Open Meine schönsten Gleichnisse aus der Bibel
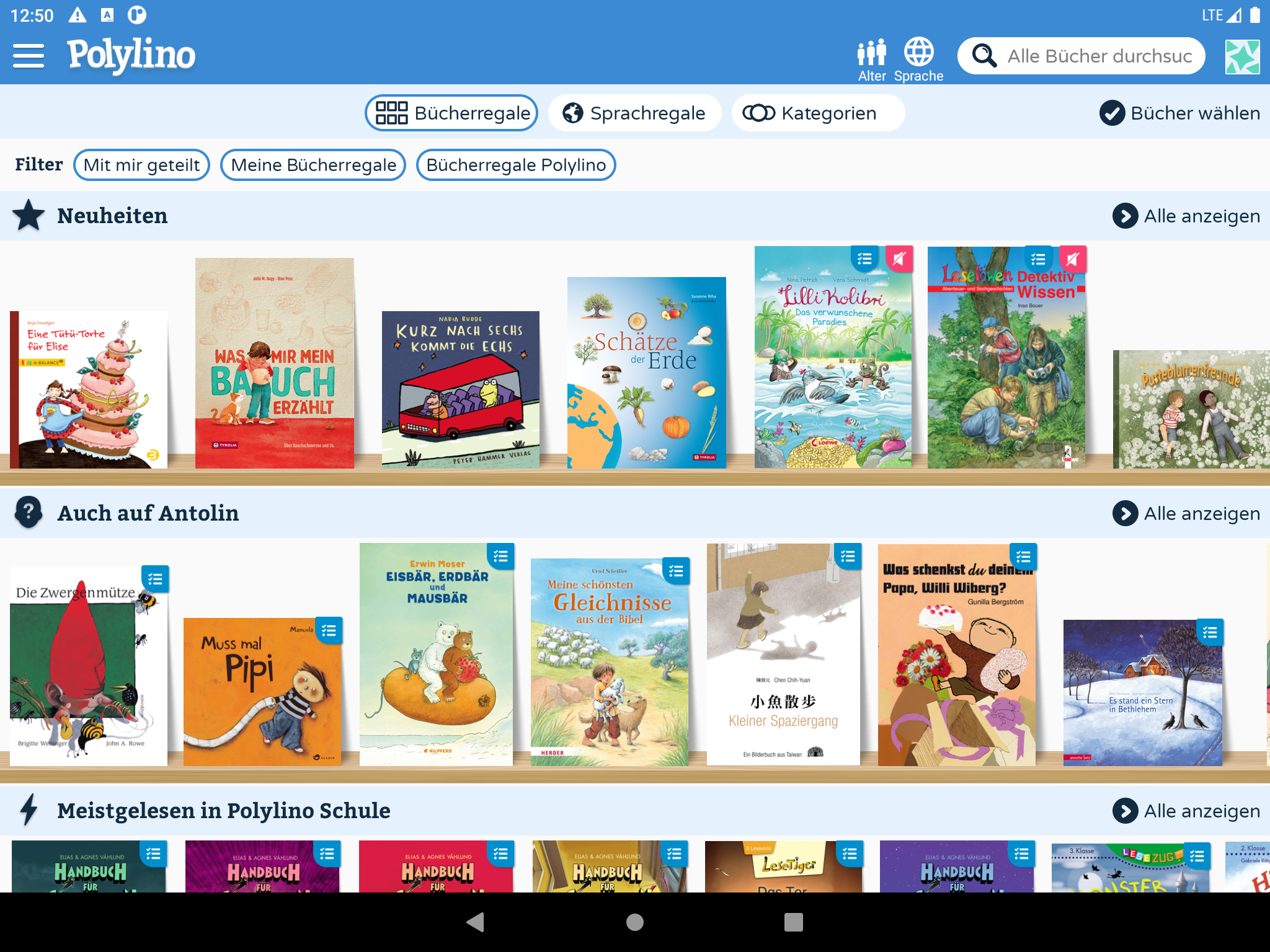Screen dimensions: 1270x952 click(x=610, y=663)
